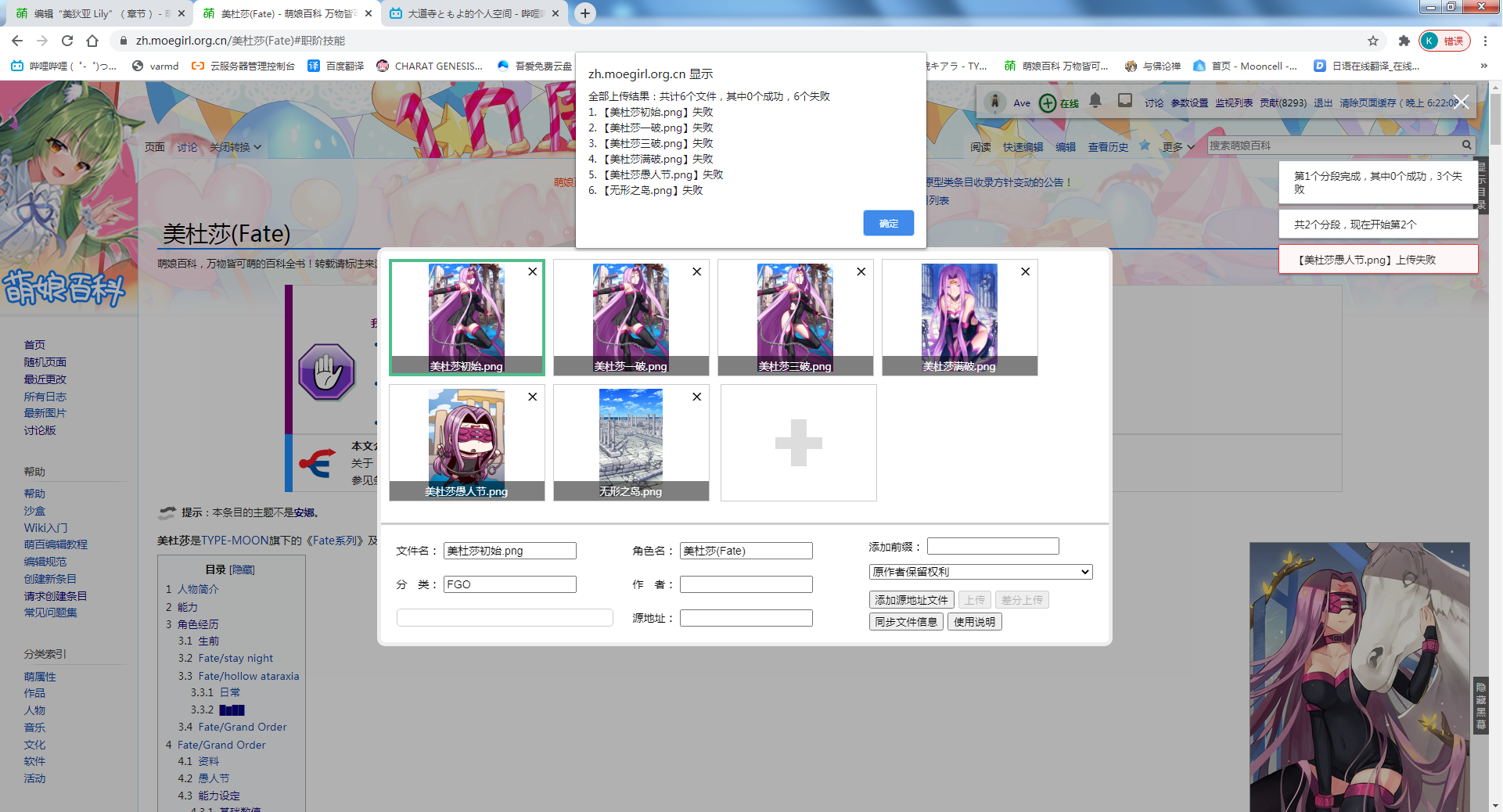This screenshot has height=812, width=1503.
Task: Click the plus tile to add files
Action: tap(798, 443)
